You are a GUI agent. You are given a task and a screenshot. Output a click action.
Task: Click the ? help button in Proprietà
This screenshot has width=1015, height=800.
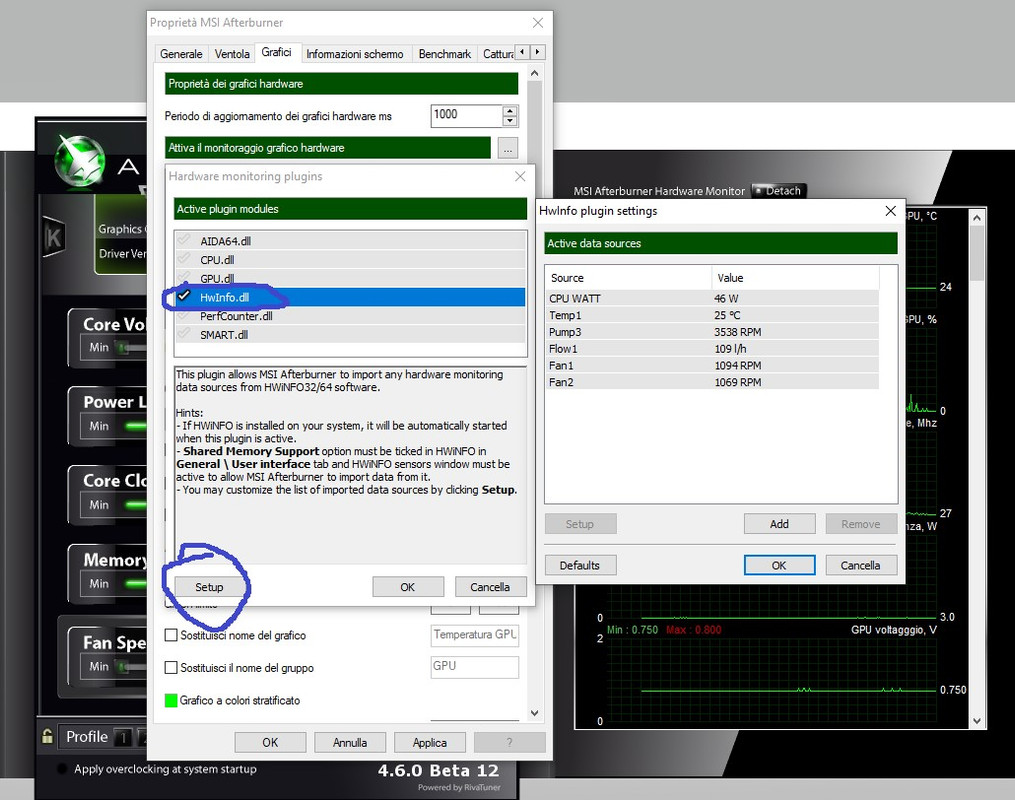[x=509, y=742]
